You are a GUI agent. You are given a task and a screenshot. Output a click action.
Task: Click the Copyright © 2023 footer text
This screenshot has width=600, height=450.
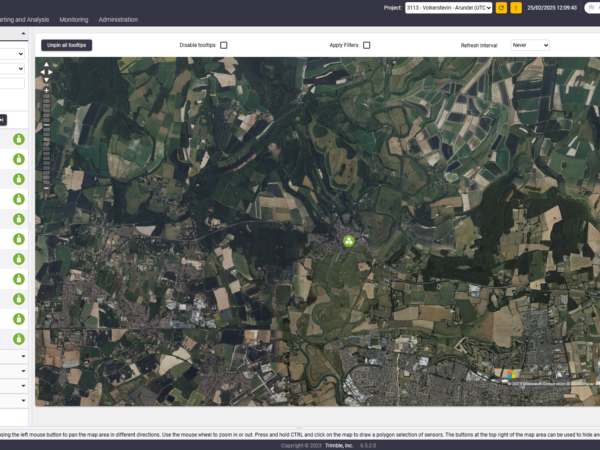(x=301, y=445)
